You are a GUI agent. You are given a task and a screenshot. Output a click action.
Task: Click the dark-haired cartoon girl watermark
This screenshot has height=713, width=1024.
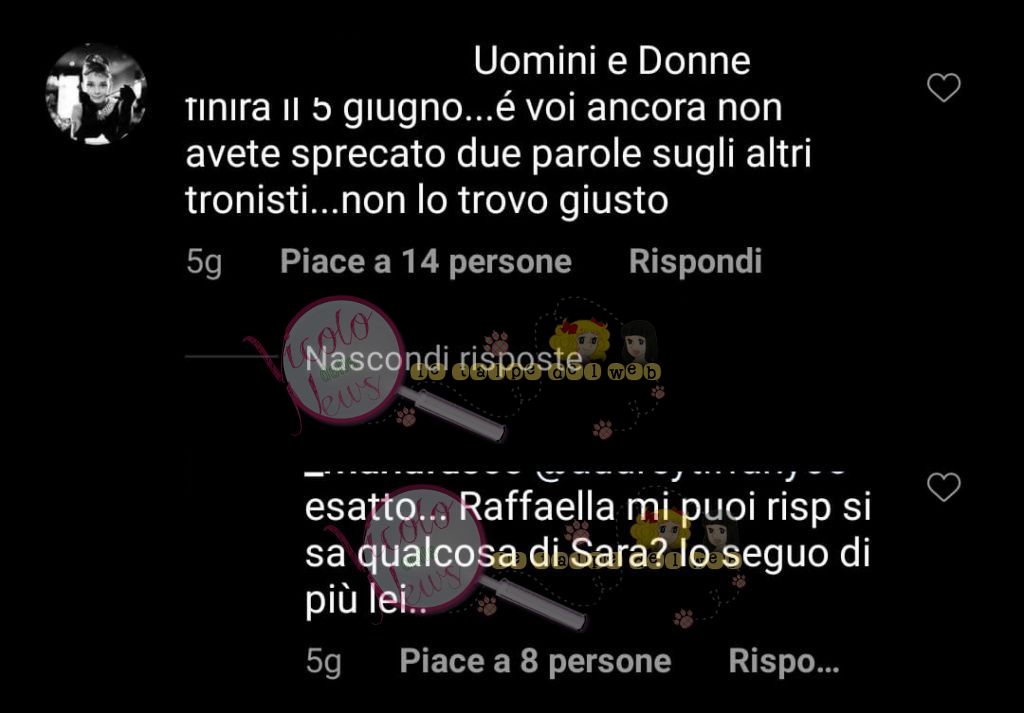click(x=639, y=342)
